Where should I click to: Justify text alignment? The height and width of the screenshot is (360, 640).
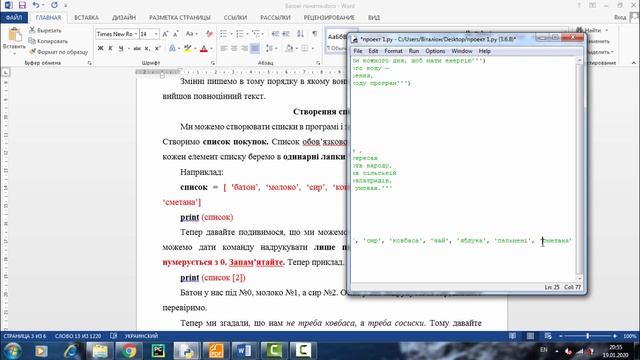click(x=255, y=49)
